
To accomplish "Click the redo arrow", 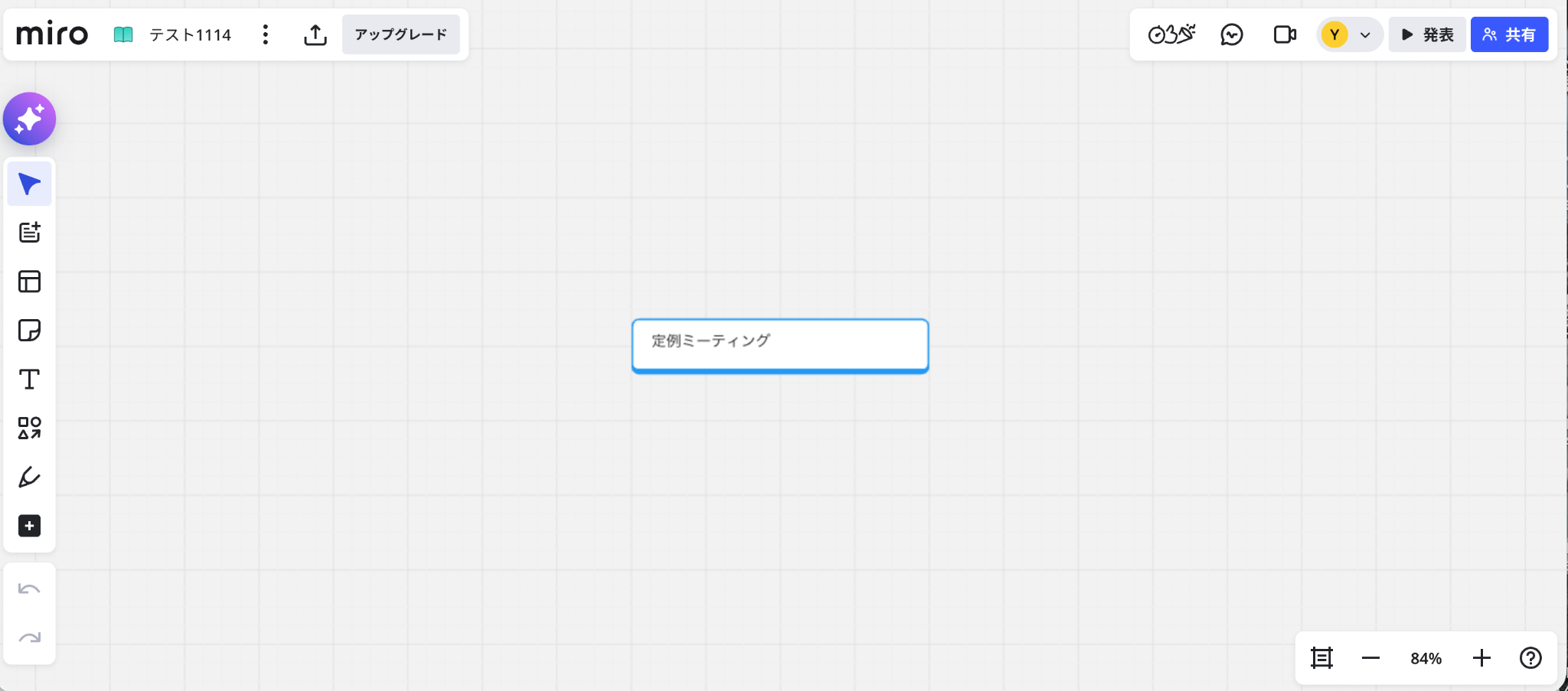I will click(30, 638).
